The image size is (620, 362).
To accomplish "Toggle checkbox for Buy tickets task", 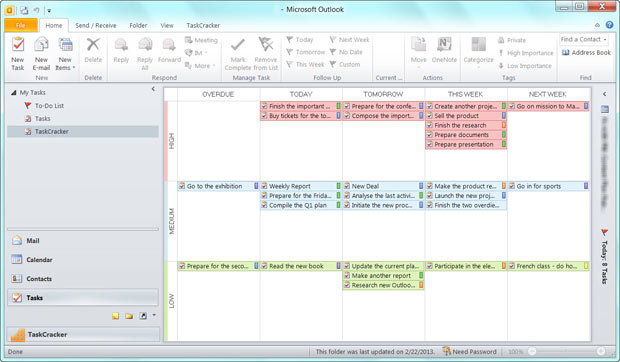I will 264,116.
